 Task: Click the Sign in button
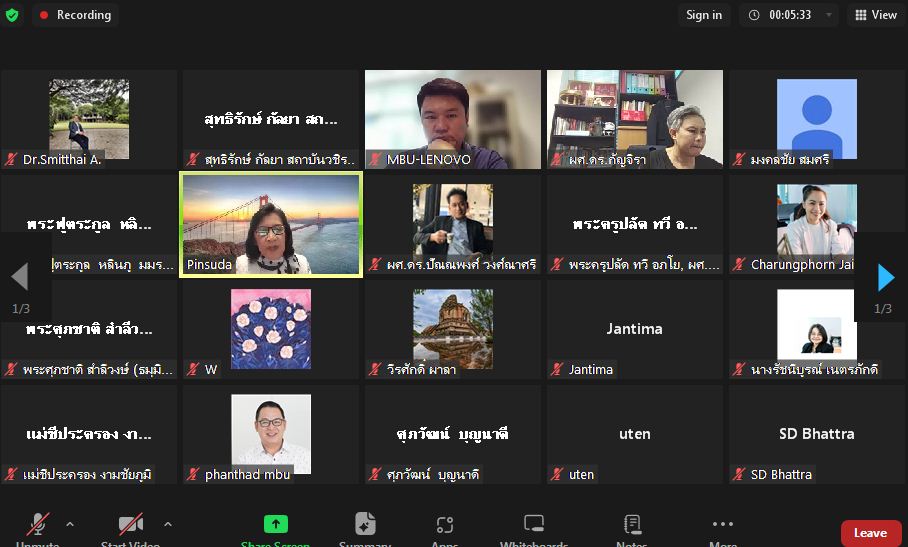tap(704, 15)
